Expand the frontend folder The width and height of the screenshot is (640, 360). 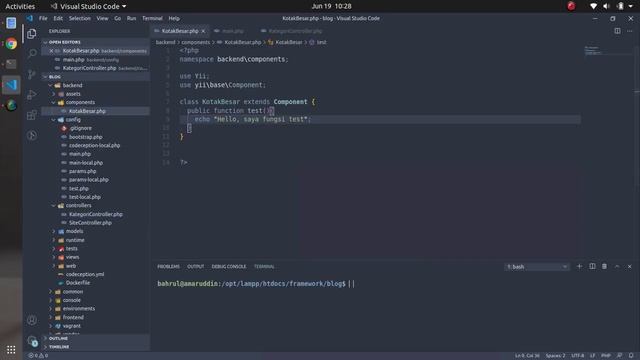click(73, 317)
